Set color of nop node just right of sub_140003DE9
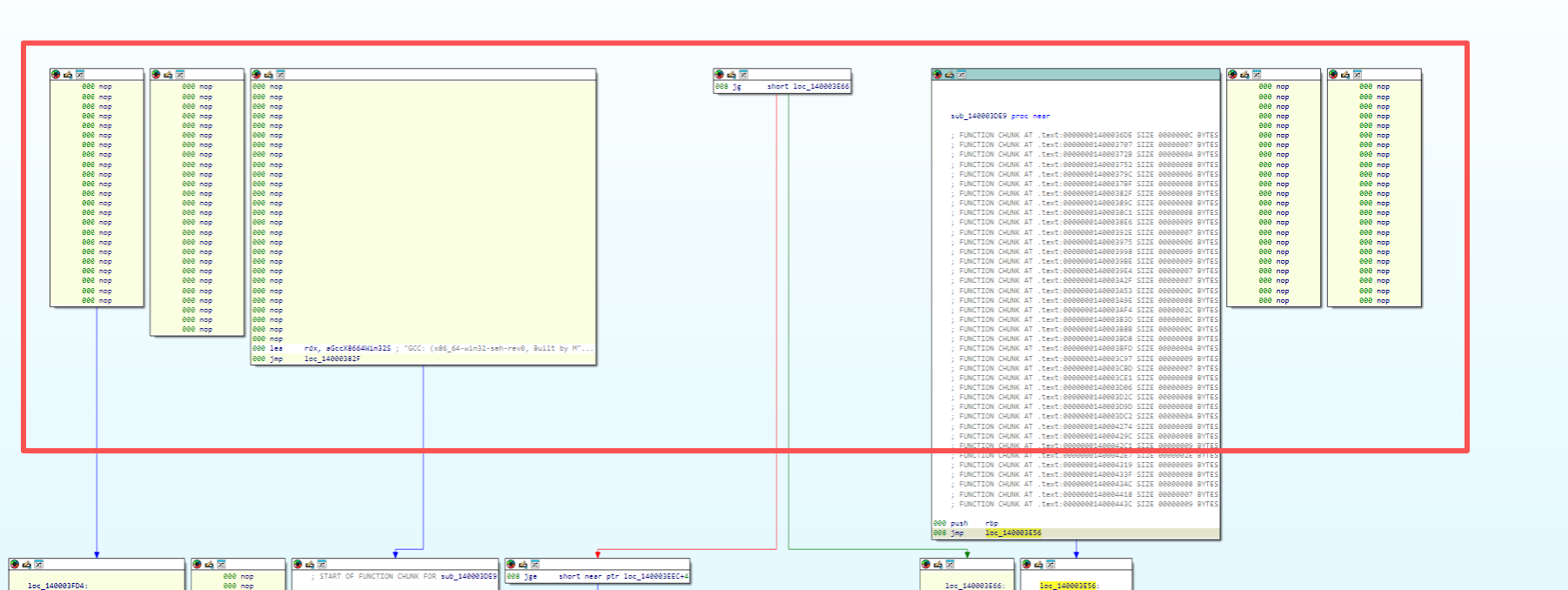 1232,75
